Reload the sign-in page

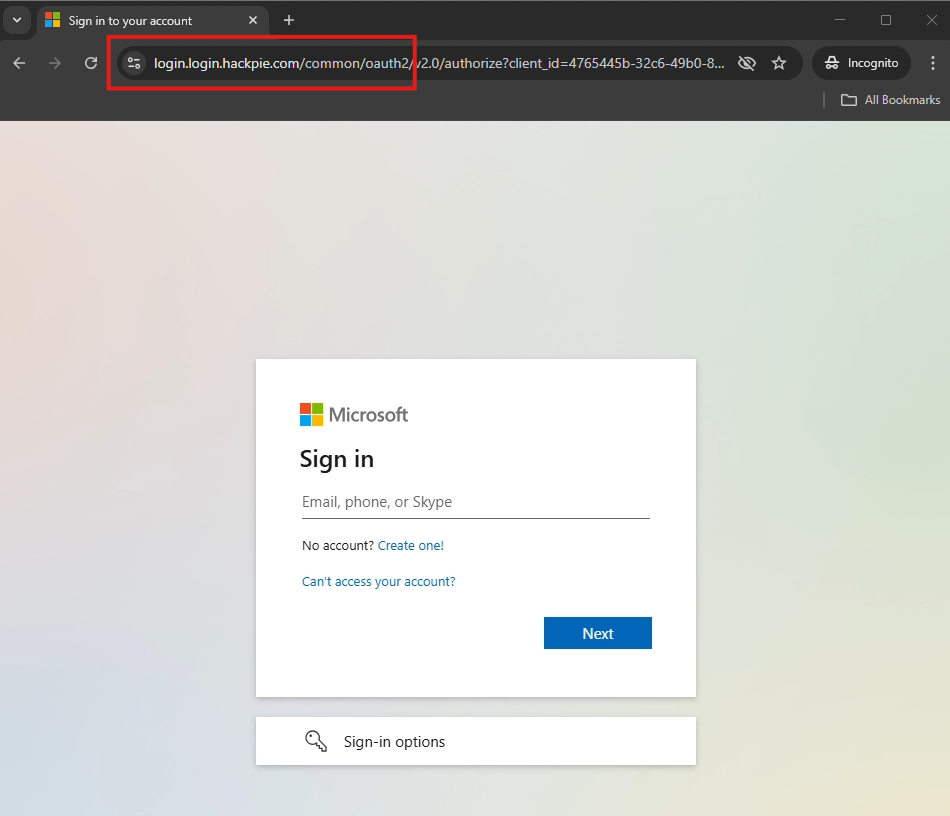(x=91, y=63)
